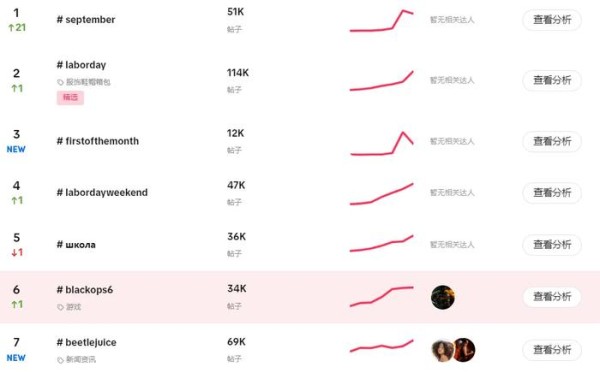Click the second red-toned avatar for #beetlejuice
This screenshot has width=600, height=373.
tap(464, 350)
